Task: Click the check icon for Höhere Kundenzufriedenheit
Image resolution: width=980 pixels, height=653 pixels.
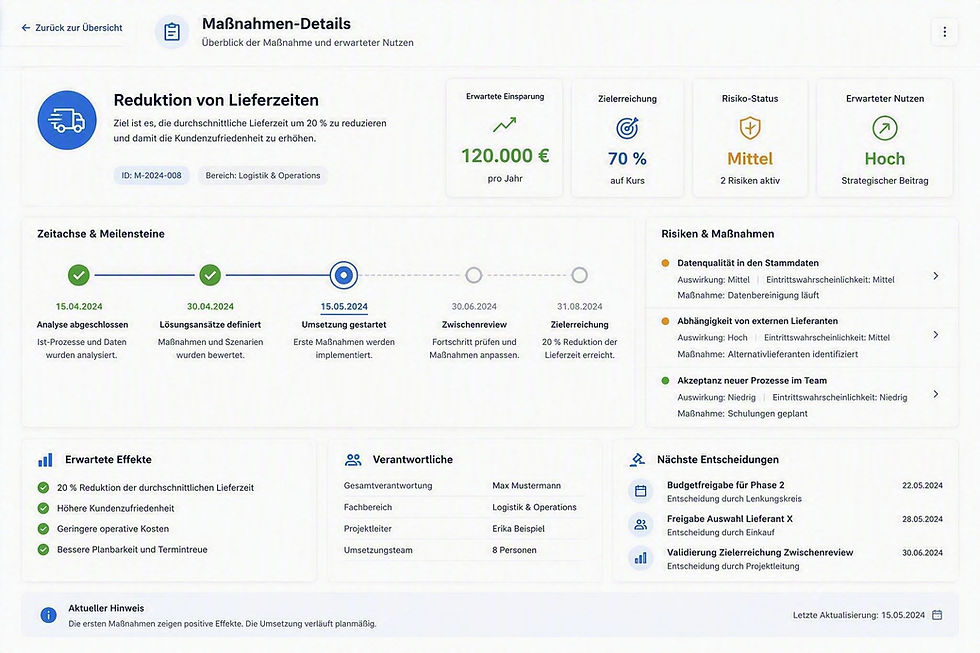Action: tap(43, 508)
